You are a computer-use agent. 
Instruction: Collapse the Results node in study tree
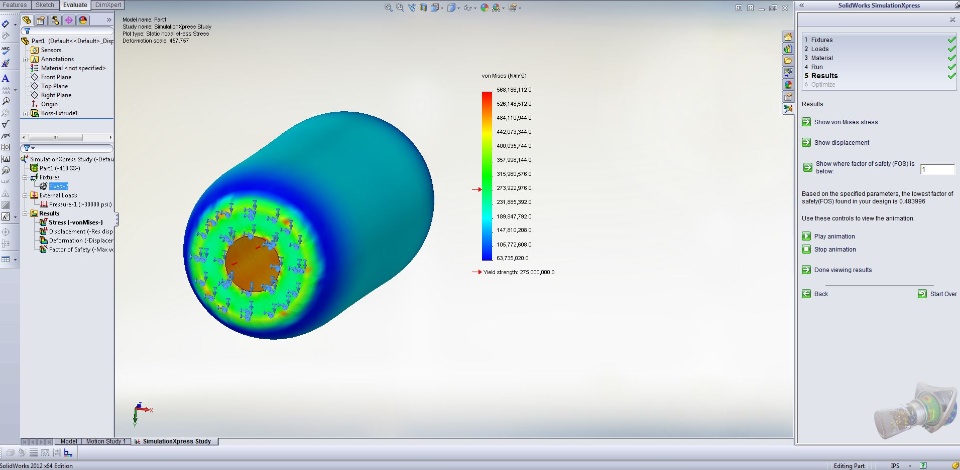(26, 214)
